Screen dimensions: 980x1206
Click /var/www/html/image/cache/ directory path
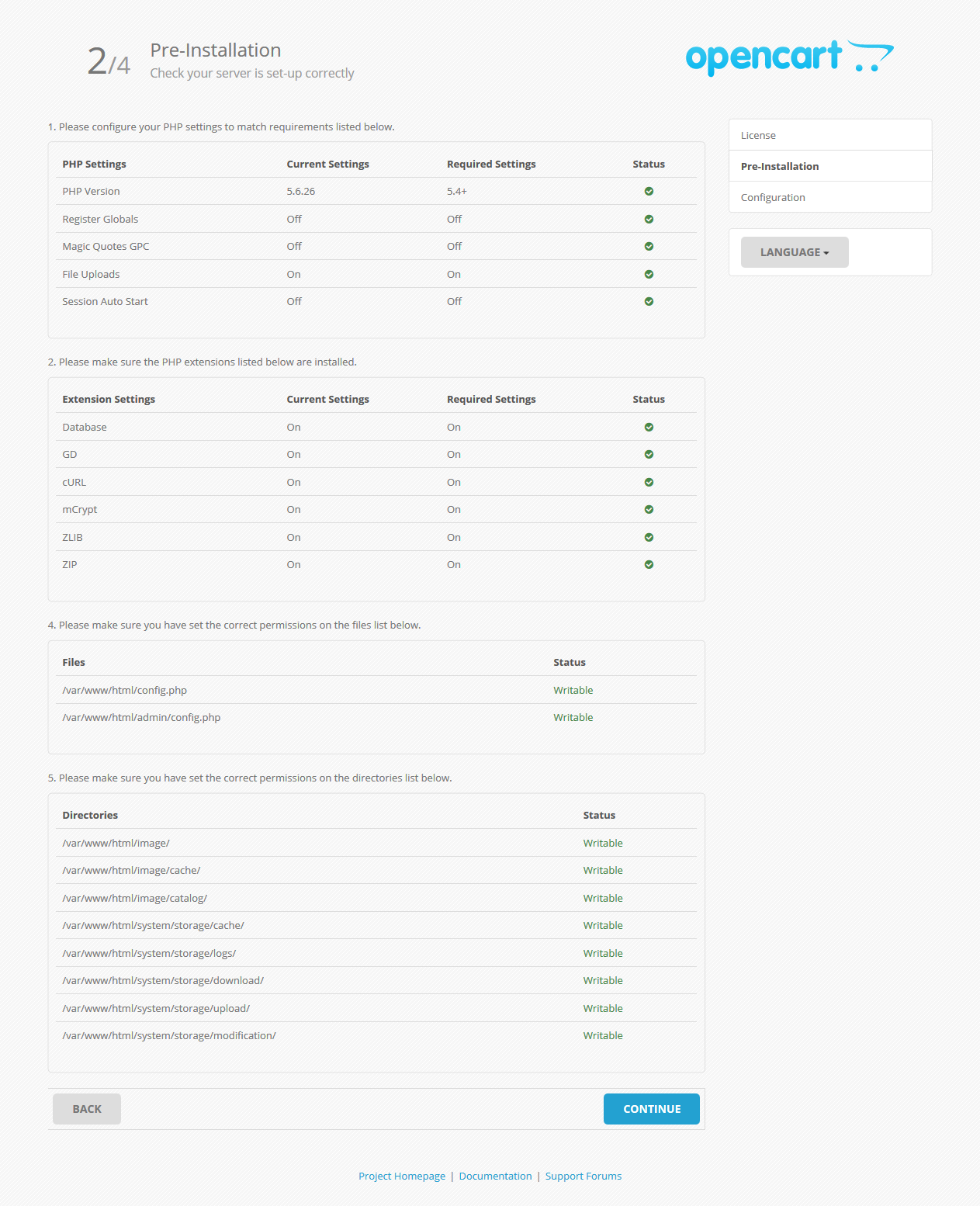click(x=131, y=871)
